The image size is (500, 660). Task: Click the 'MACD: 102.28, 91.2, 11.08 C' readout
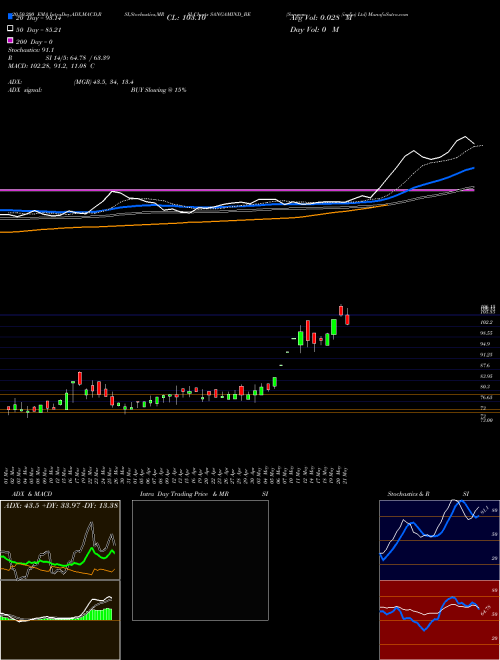pyautogui.click(x=51, y=66)
